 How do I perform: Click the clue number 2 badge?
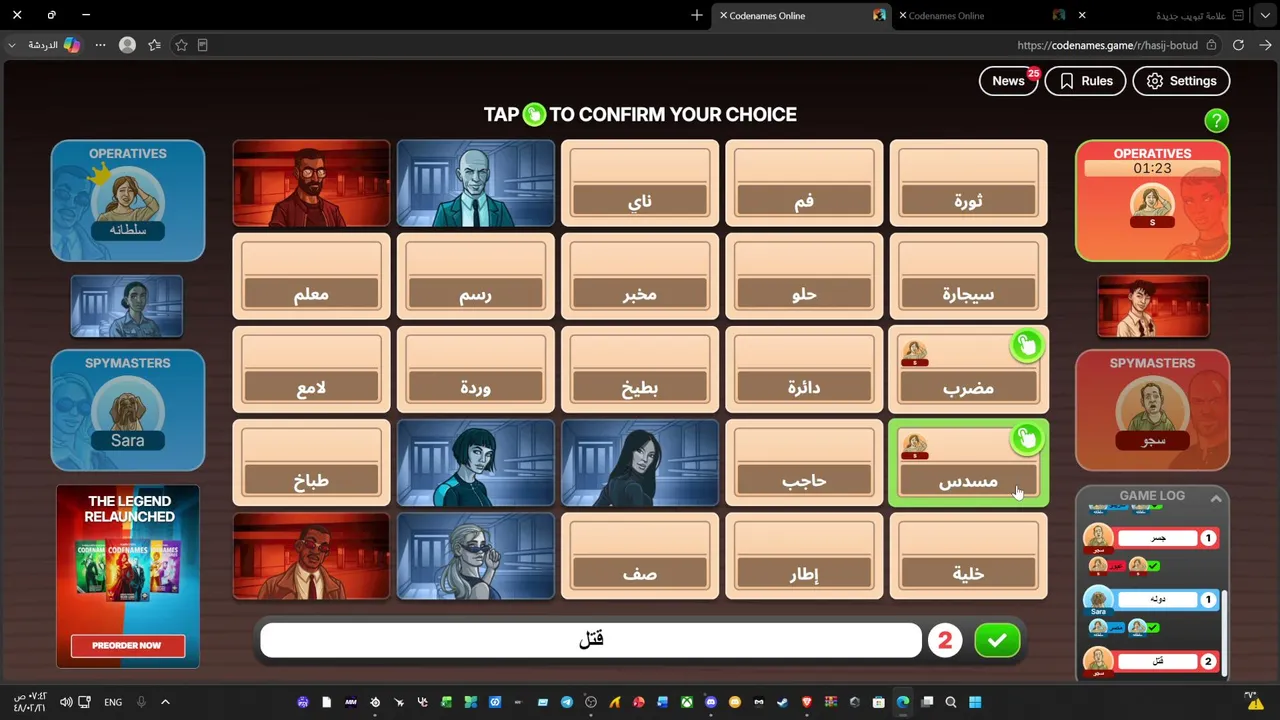pyautogui.click(x=945, y=641)
